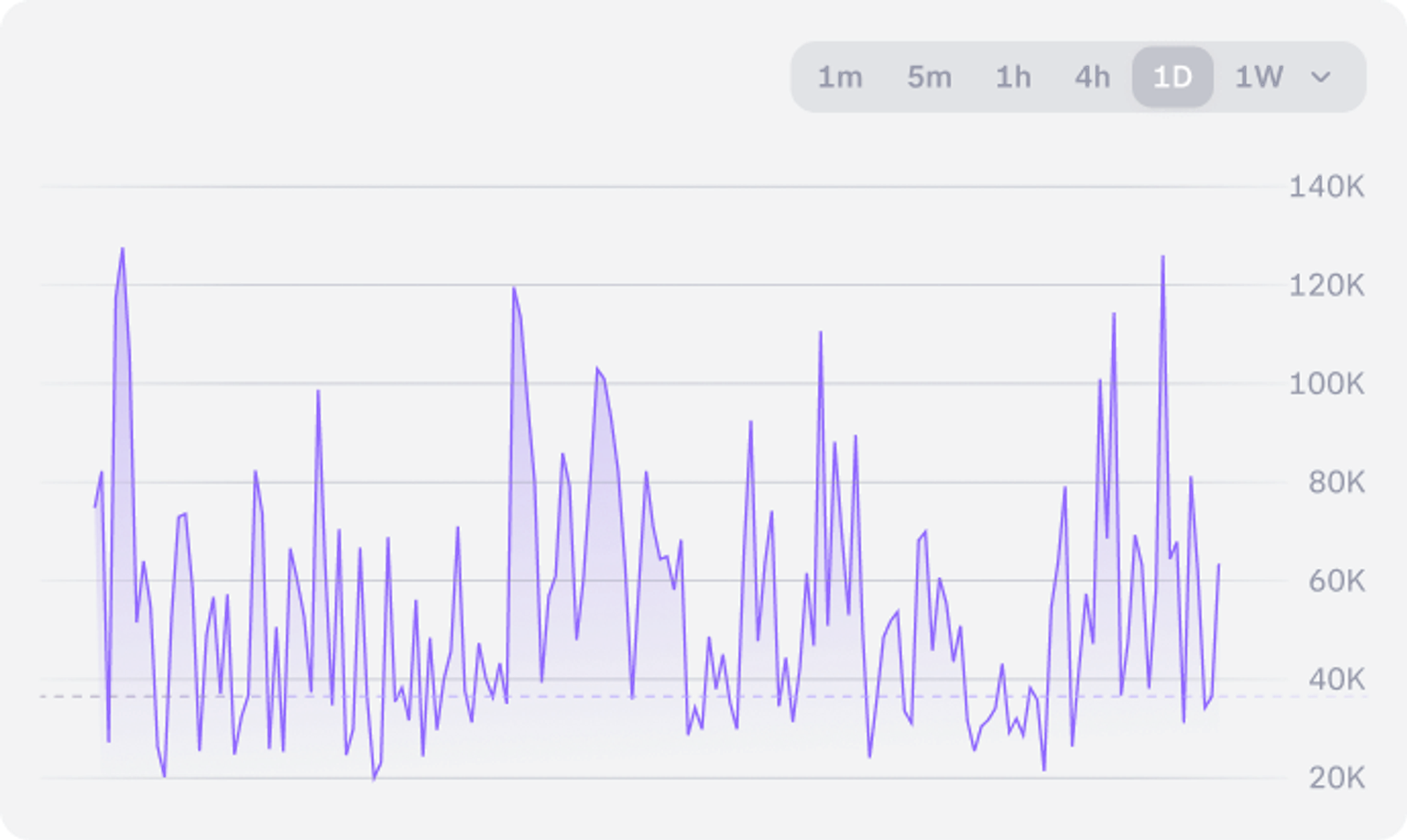
Task: Switch to the 5m interval
Action: tap(929, 78)
